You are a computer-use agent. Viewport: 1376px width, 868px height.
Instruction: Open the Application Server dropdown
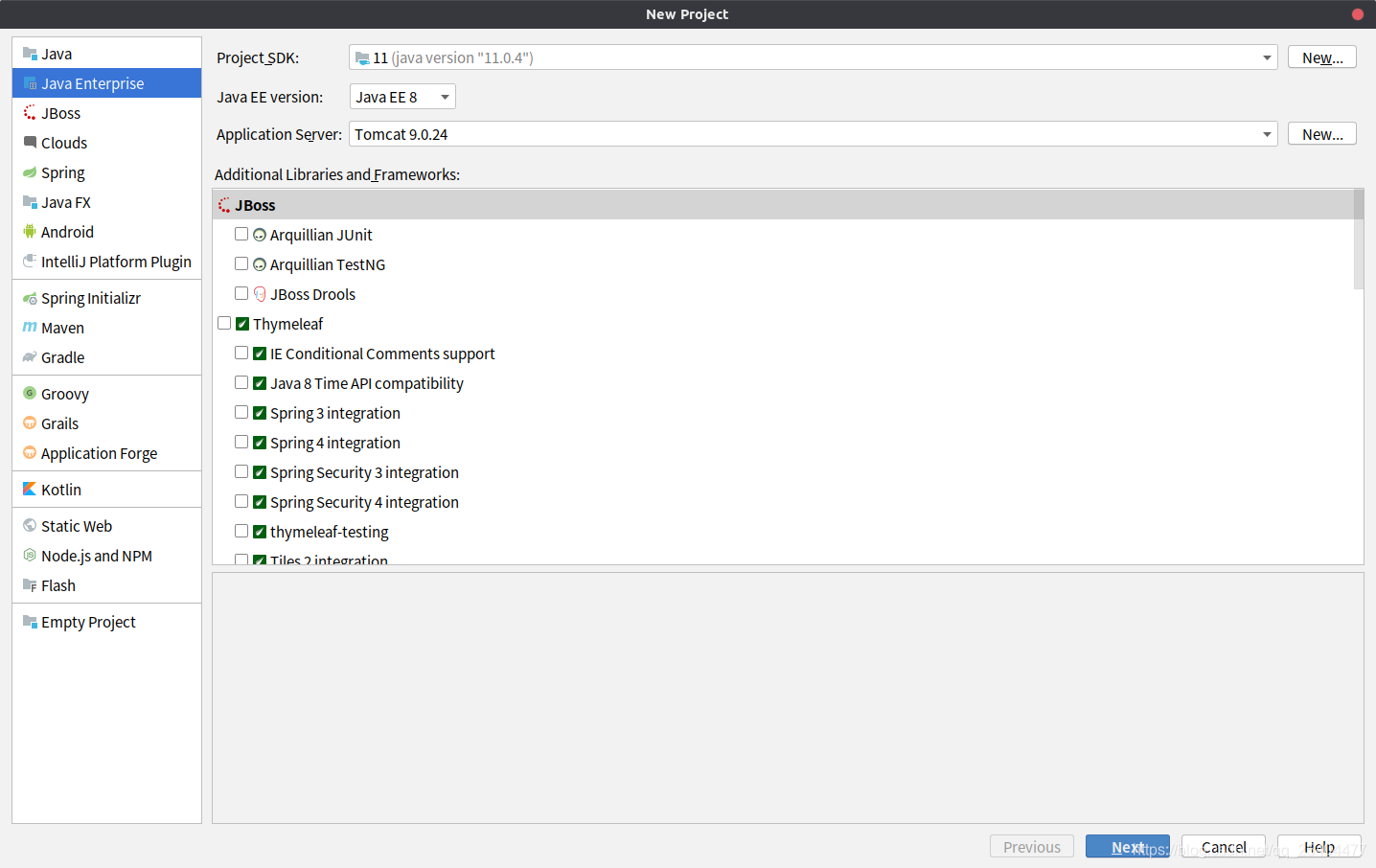click(813, 134)
